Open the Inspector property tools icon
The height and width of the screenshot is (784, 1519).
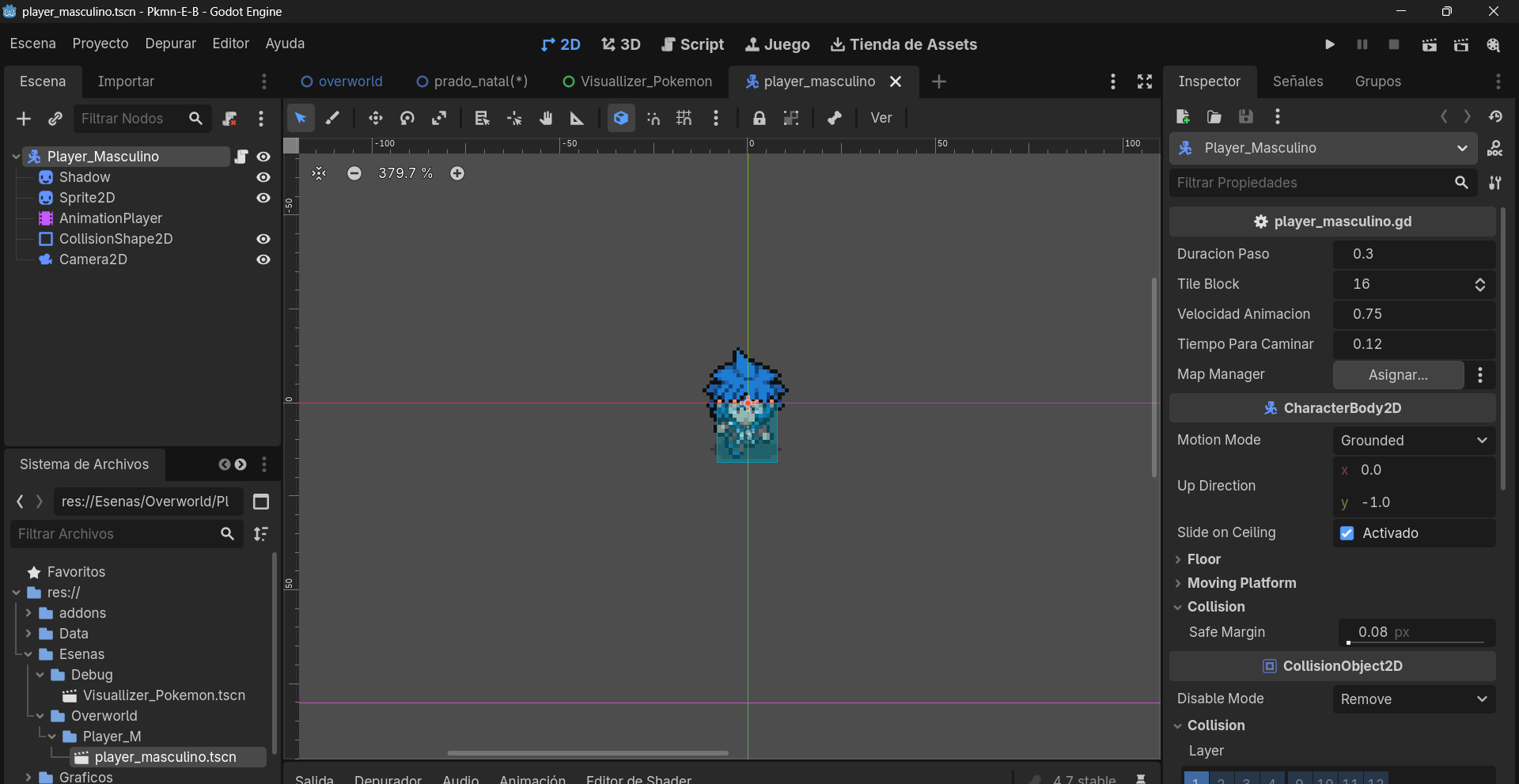(x=1495, y=183)
